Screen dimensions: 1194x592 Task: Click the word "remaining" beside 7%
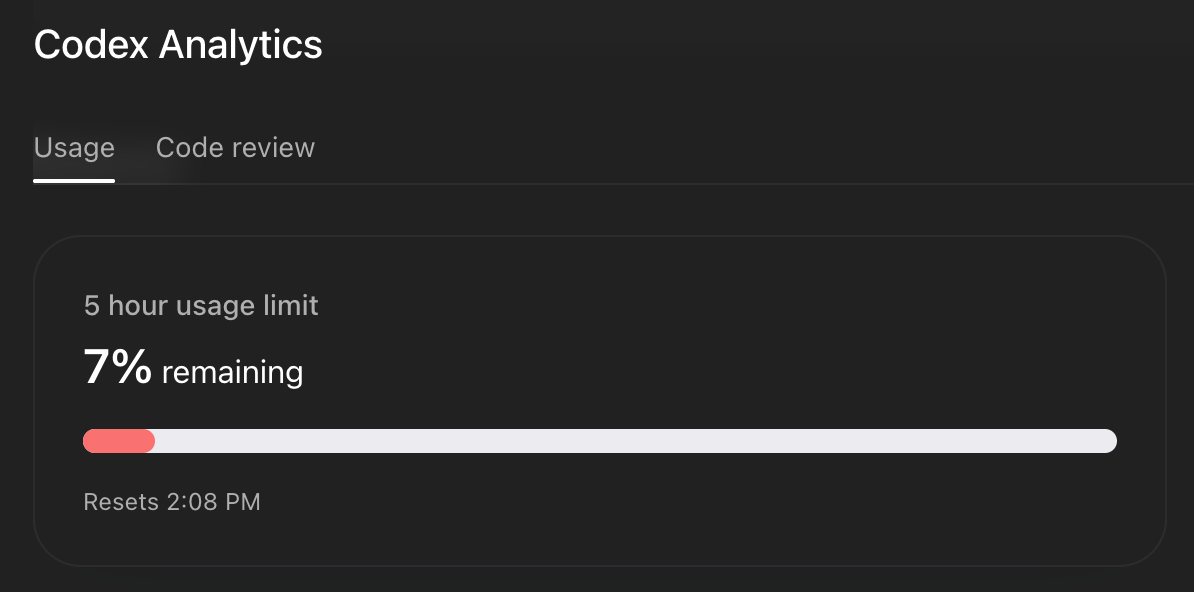pyautogui.click(x=232, y=373)
